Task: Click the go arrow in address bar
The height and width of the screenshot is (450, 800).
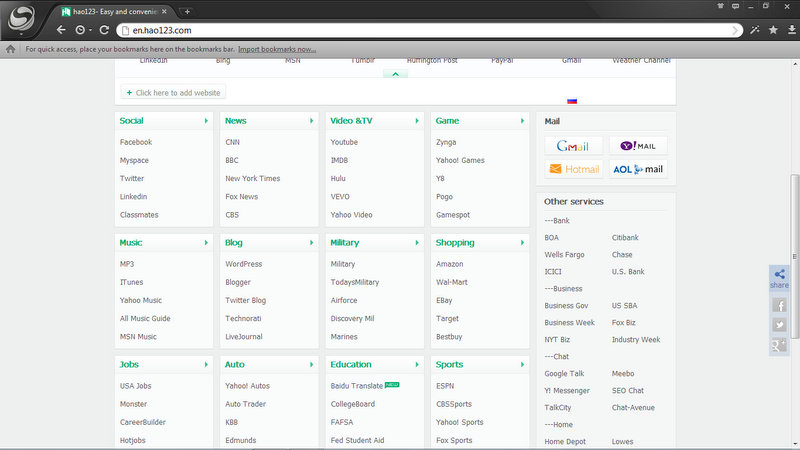Action: tap(735, 30)
